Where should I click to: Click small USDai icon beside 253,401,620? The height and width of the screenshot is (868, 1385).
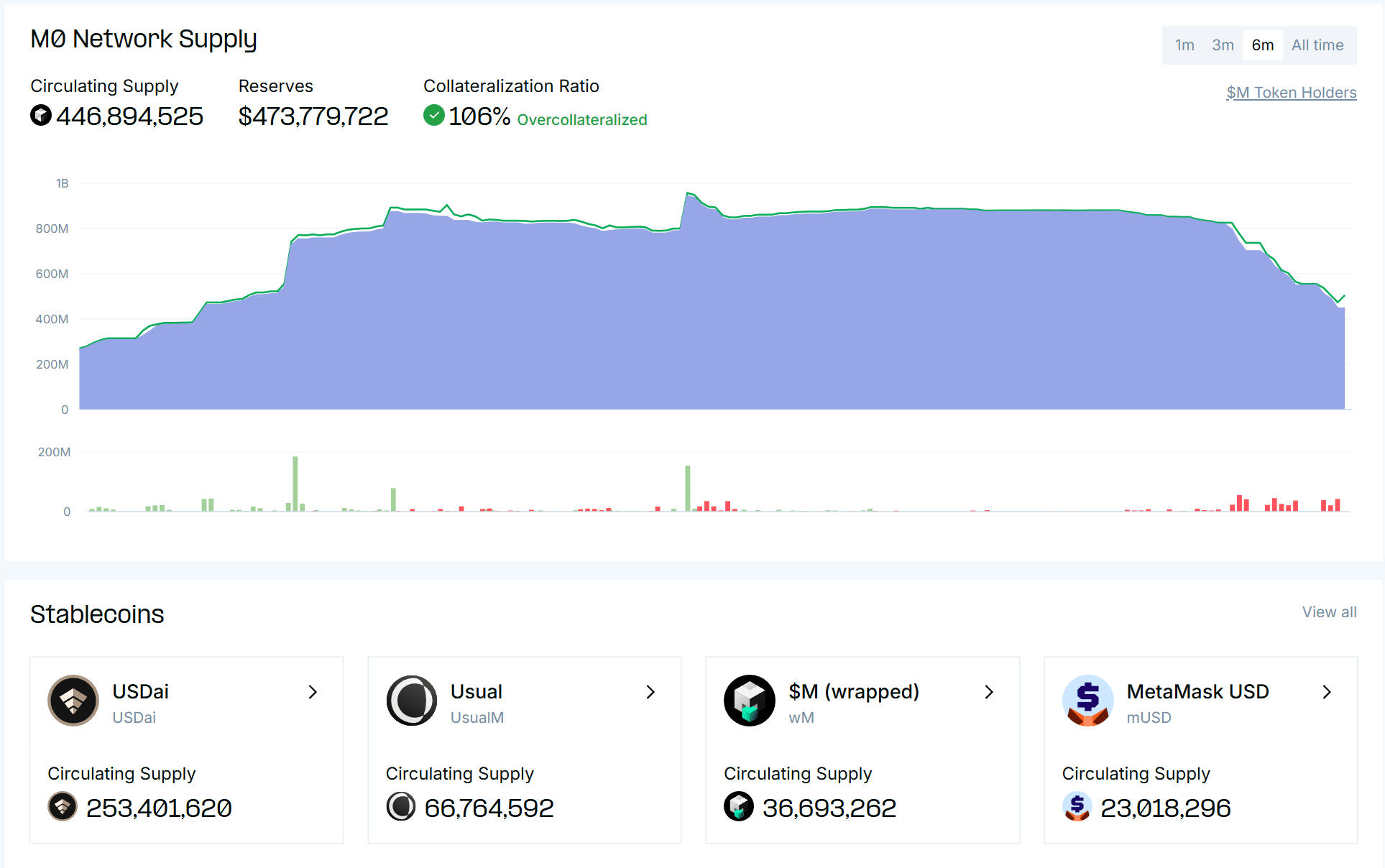[x=63, y=806]
